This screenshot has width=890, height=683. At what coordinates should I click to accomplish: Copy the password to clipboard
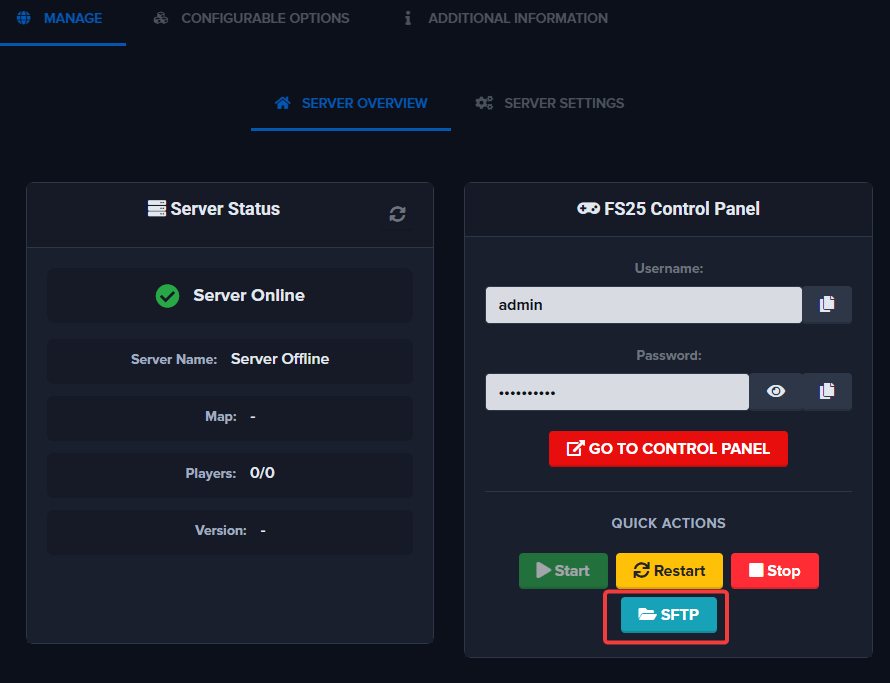(x=827, y=392)
